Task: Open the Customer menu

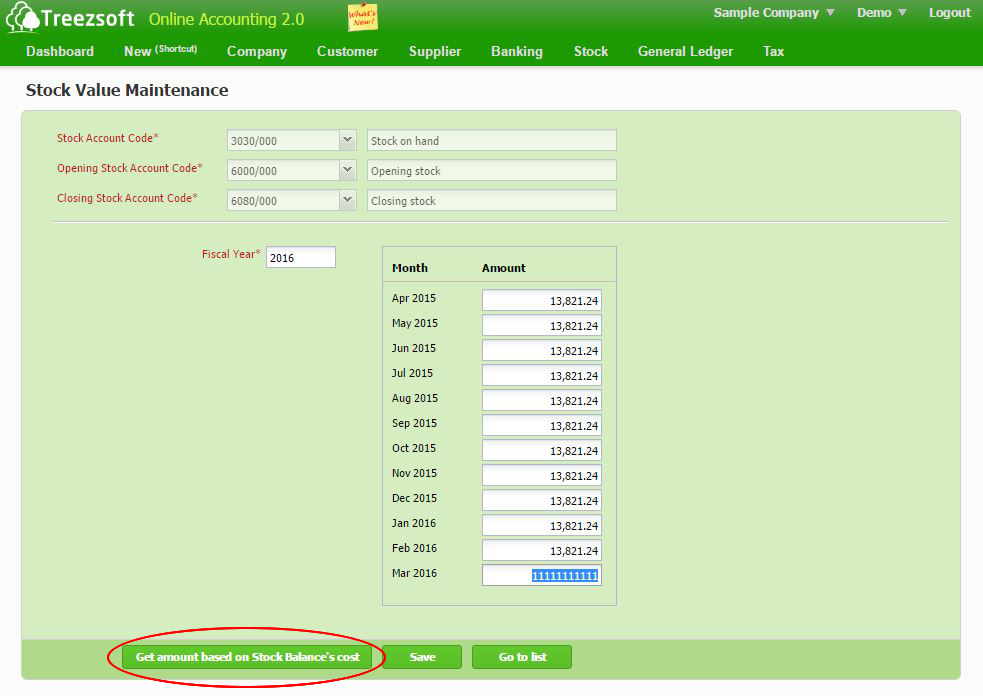Action: [x=347, y=51]
